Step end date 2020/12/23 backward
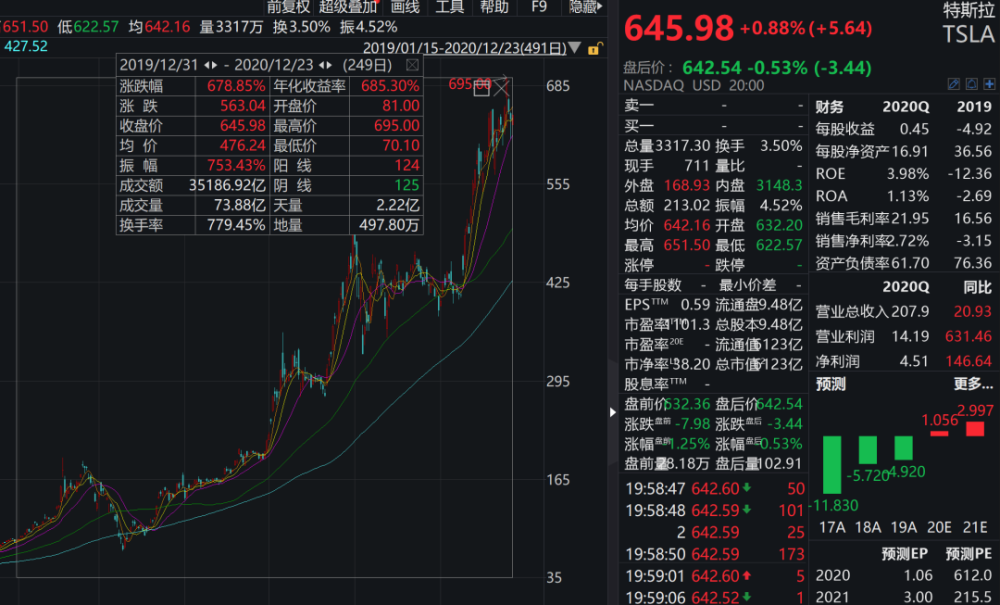The height and width of the screenshot is (605, 1000). coord(321,65)
